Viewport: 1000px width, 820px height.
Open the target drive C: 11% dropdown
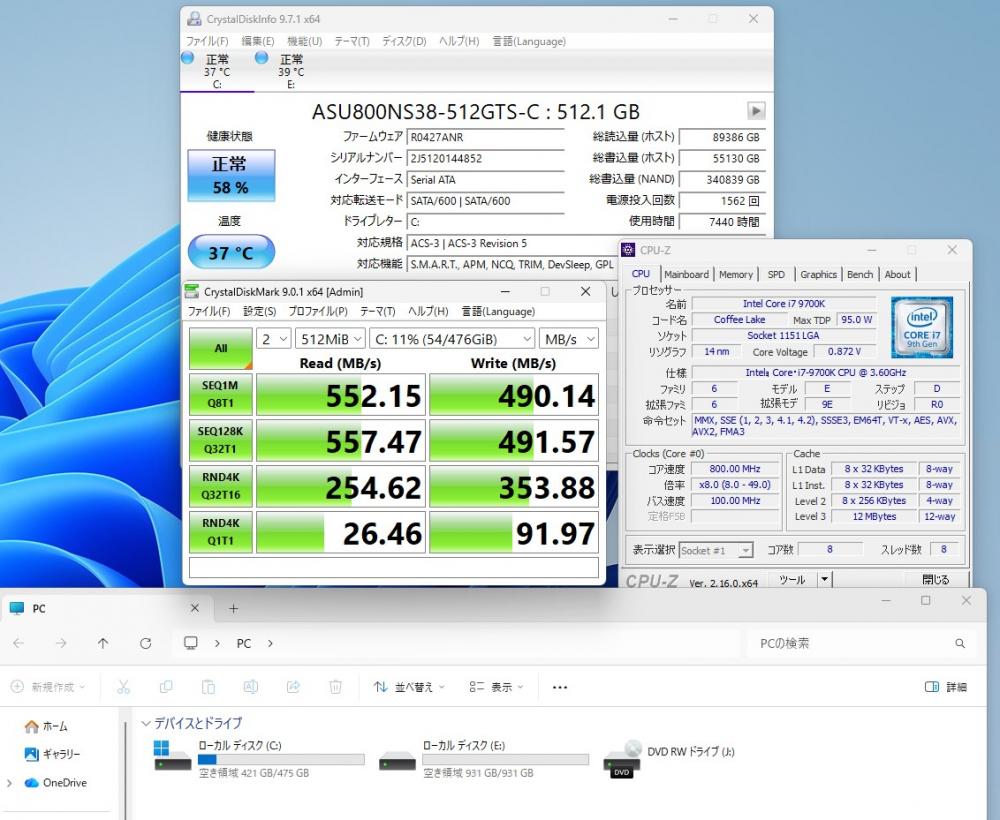[x=452, y=339]
